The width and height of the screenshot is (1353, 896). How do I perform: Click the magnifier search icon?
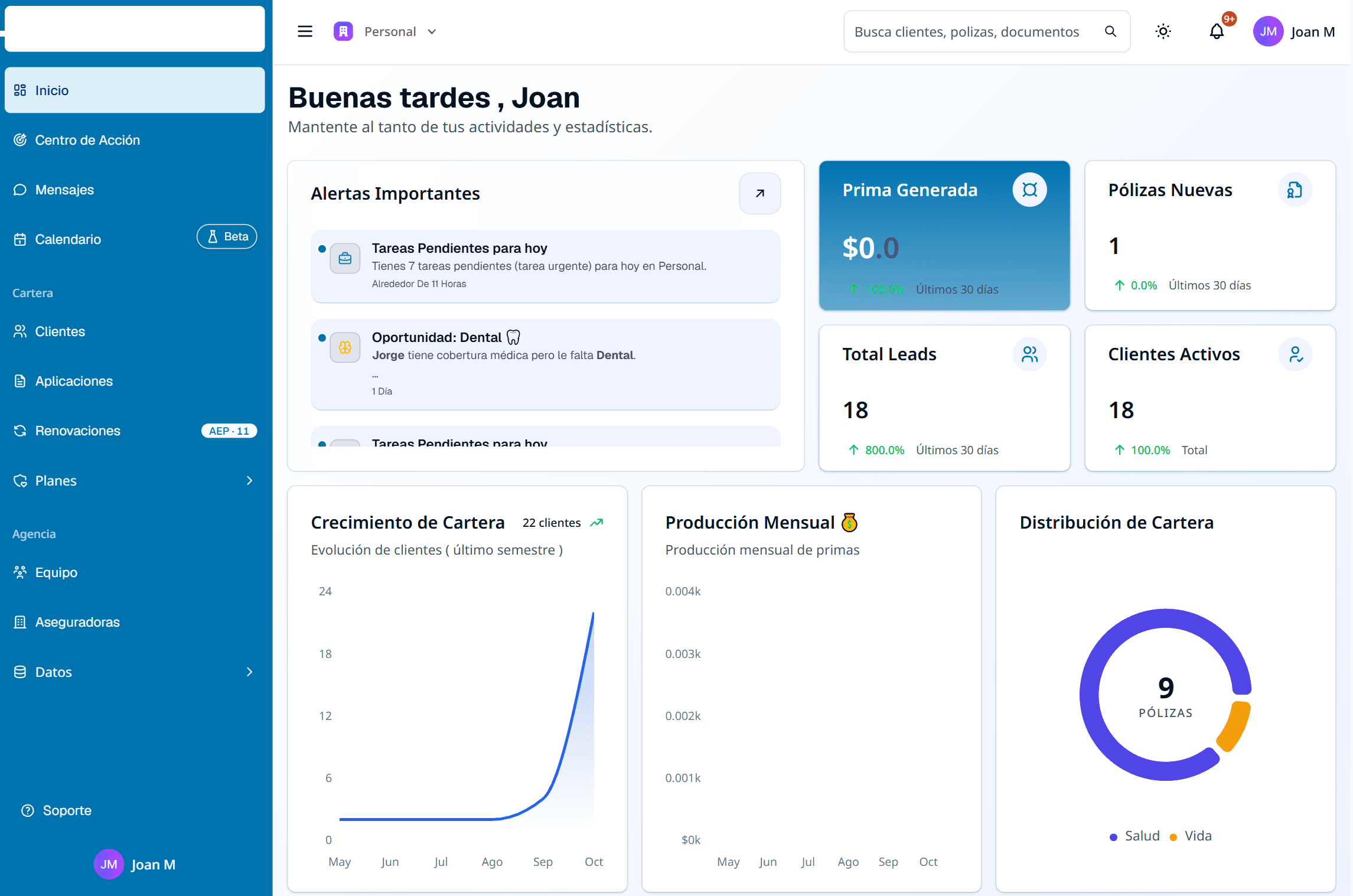coord(1110,31)
